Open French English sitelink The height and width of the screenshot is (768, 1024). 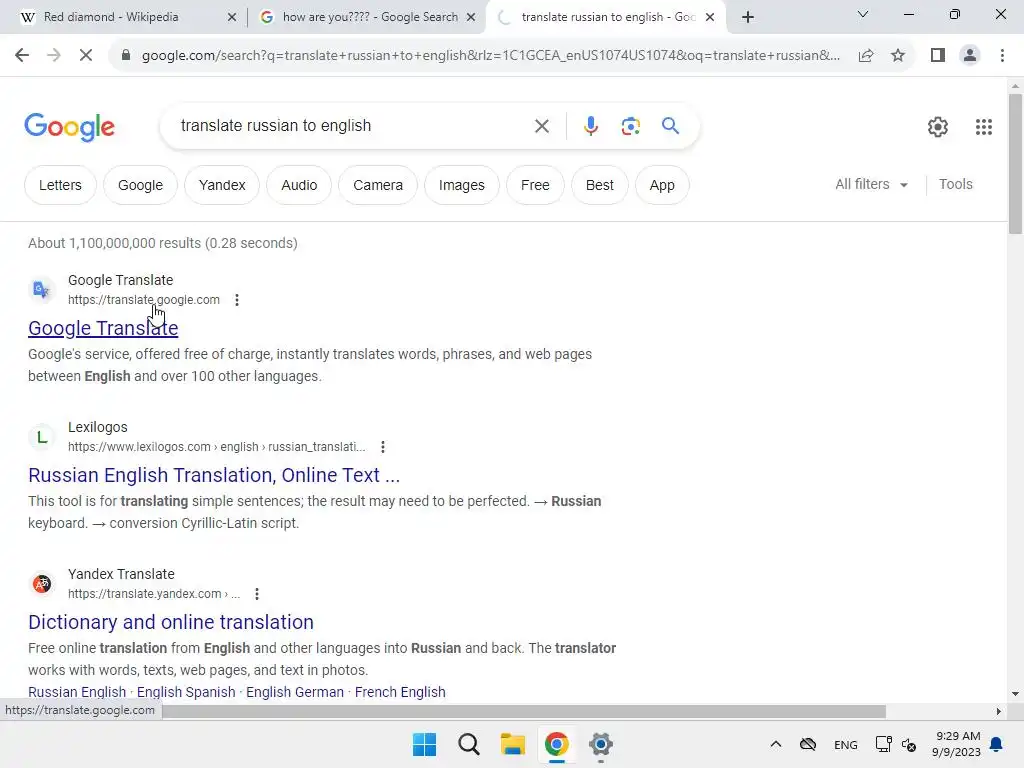tap(400, 692)
